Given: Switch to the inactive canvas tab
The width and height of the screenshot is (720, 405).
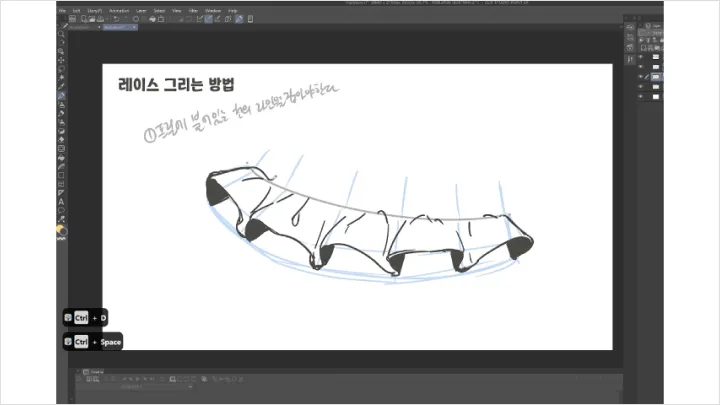Looking at the screenshot, I should pos(83,27).
